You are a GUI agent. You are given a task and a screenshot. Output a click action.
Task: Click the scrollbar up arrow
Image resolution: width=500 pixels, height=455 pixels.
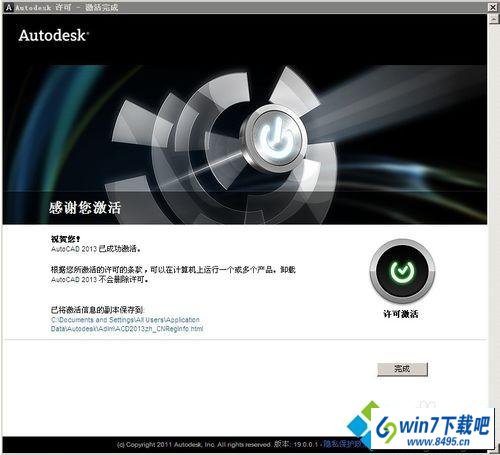tap(493, 19)
